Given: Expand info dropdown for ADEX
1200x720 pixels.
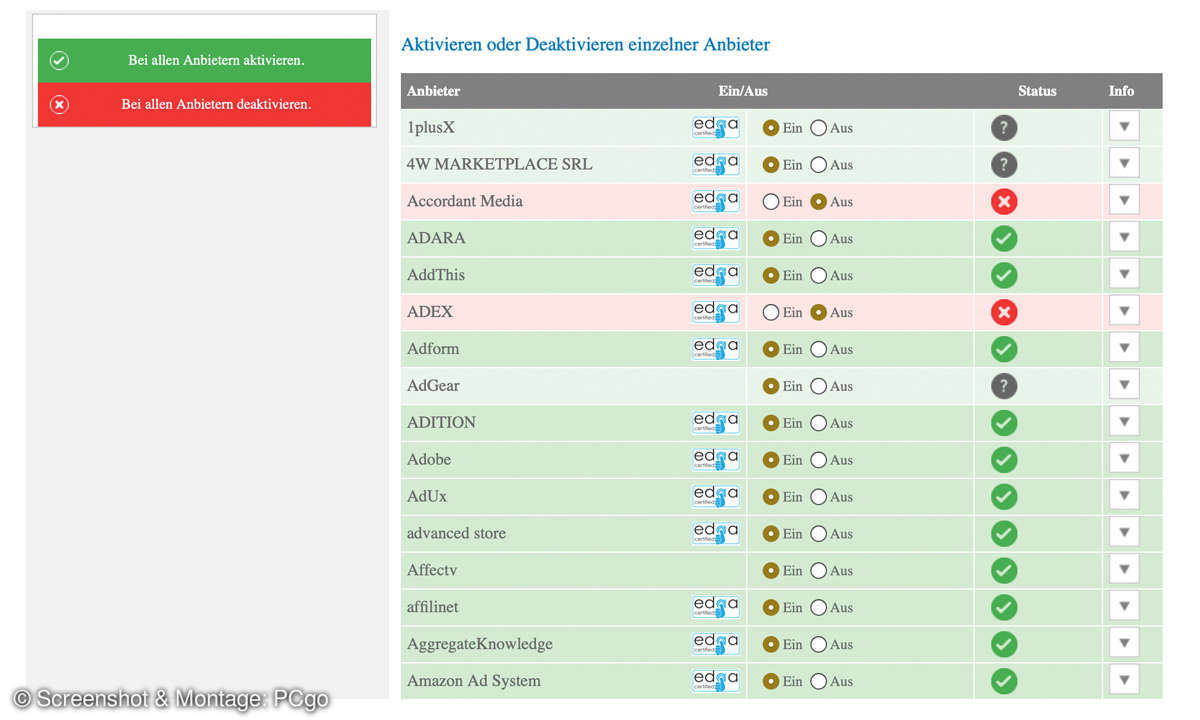Looking at the screenshot, I should (1124, 311).
